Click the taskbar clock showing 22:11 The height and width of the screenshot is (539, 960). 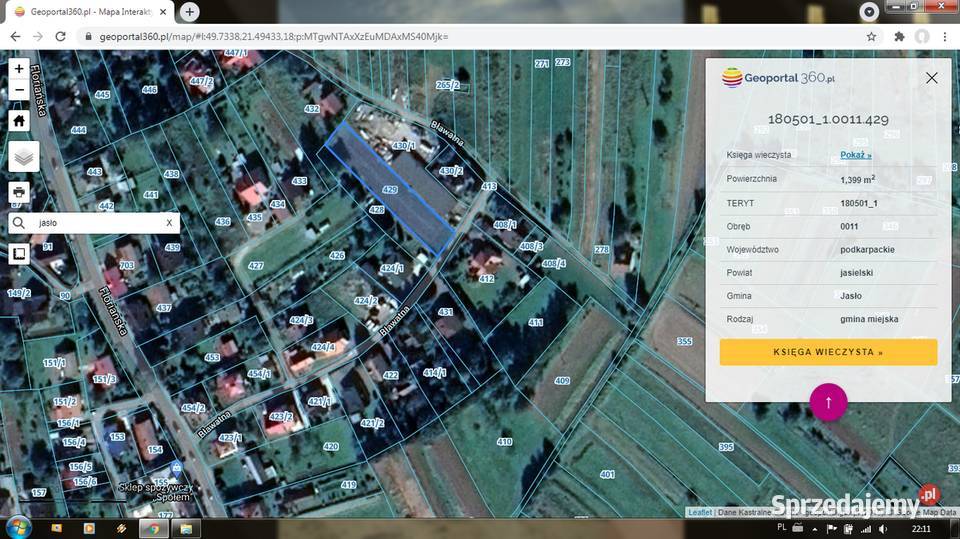tap(921, 529)
